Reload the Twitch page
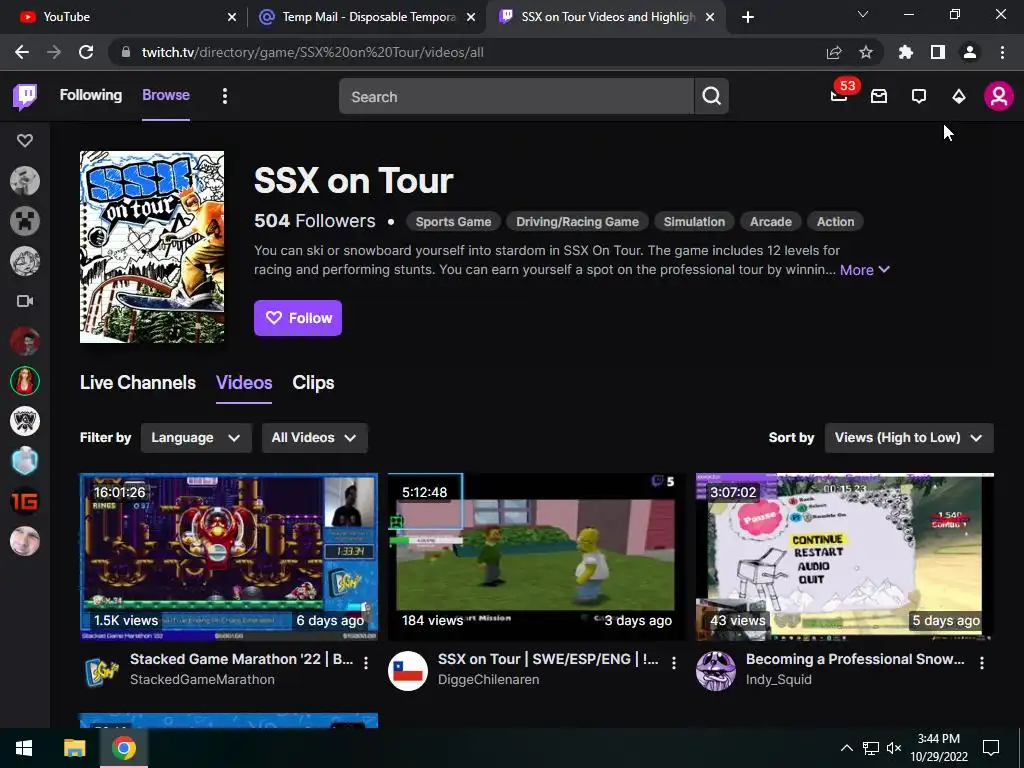The image size is (1024, 768). (86, 52)
